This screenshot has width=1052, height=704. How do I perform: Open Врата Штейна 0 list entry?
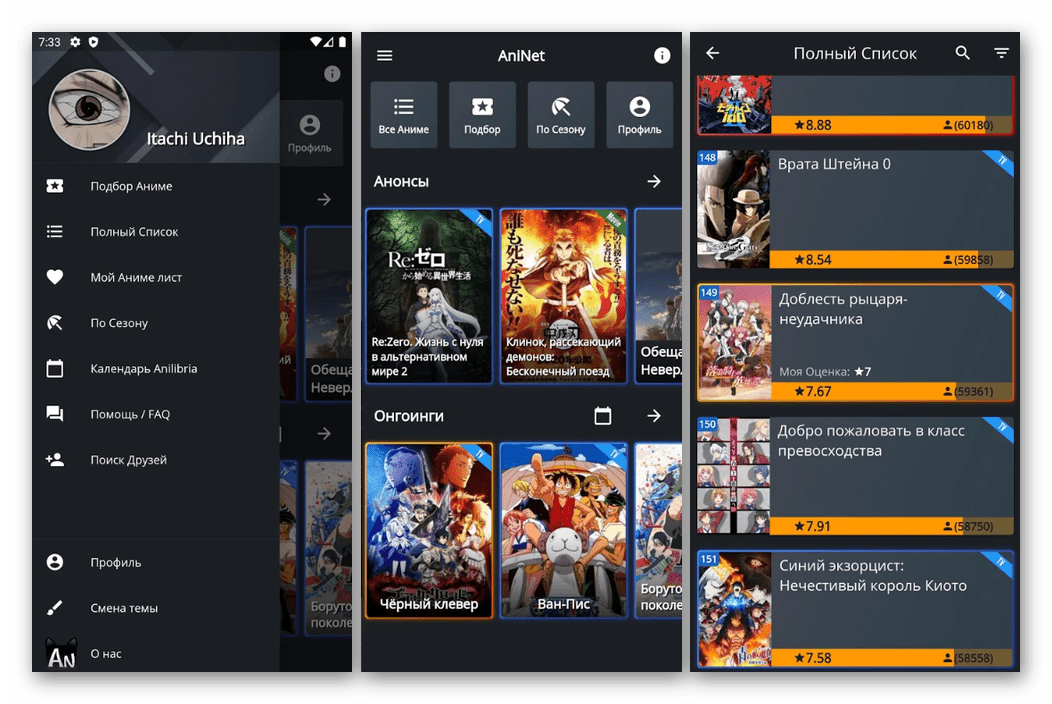pos(855,210)
